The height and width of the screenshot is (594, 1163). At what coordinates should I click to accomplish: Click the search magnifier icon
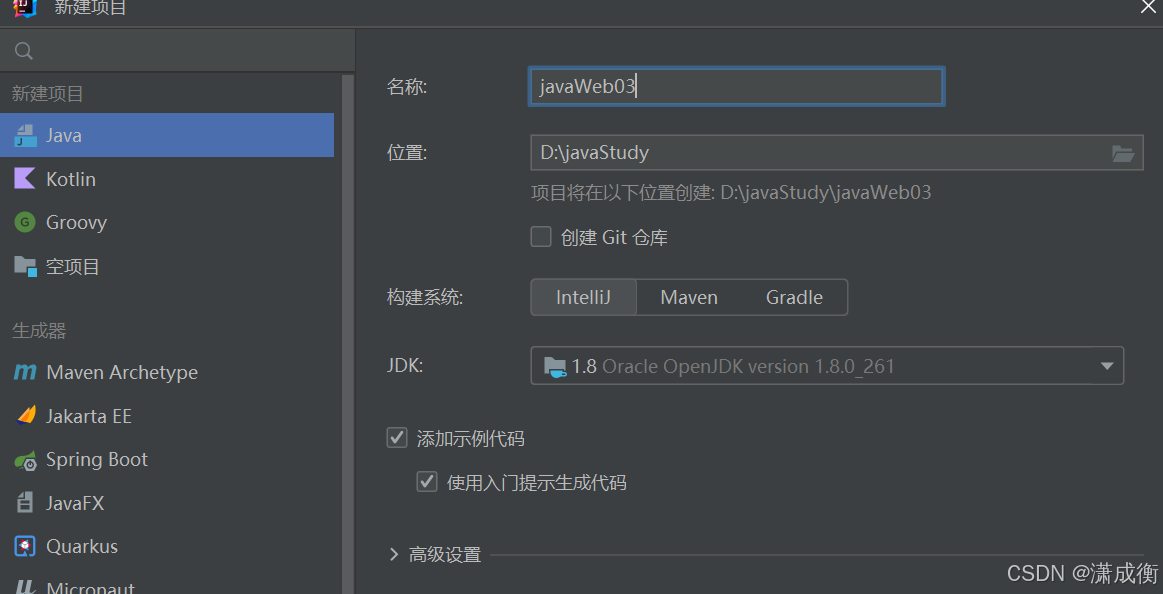click(x=24, y=50)
